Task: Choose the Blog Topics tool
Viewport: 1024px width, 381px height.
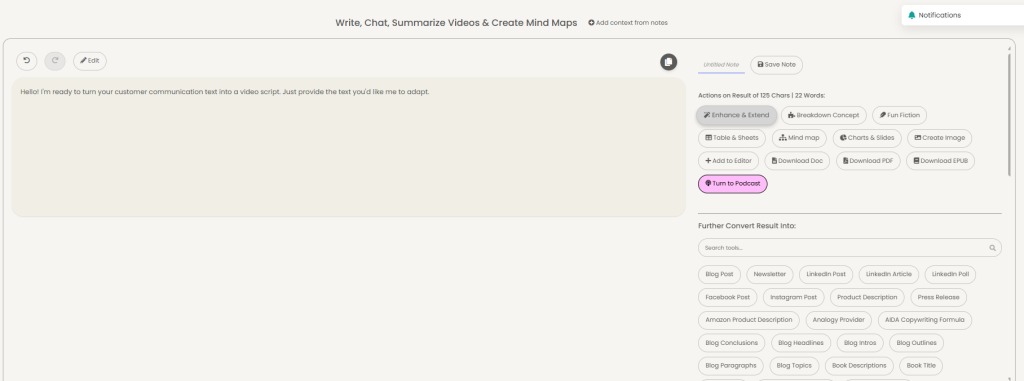Action: point(794,366)
